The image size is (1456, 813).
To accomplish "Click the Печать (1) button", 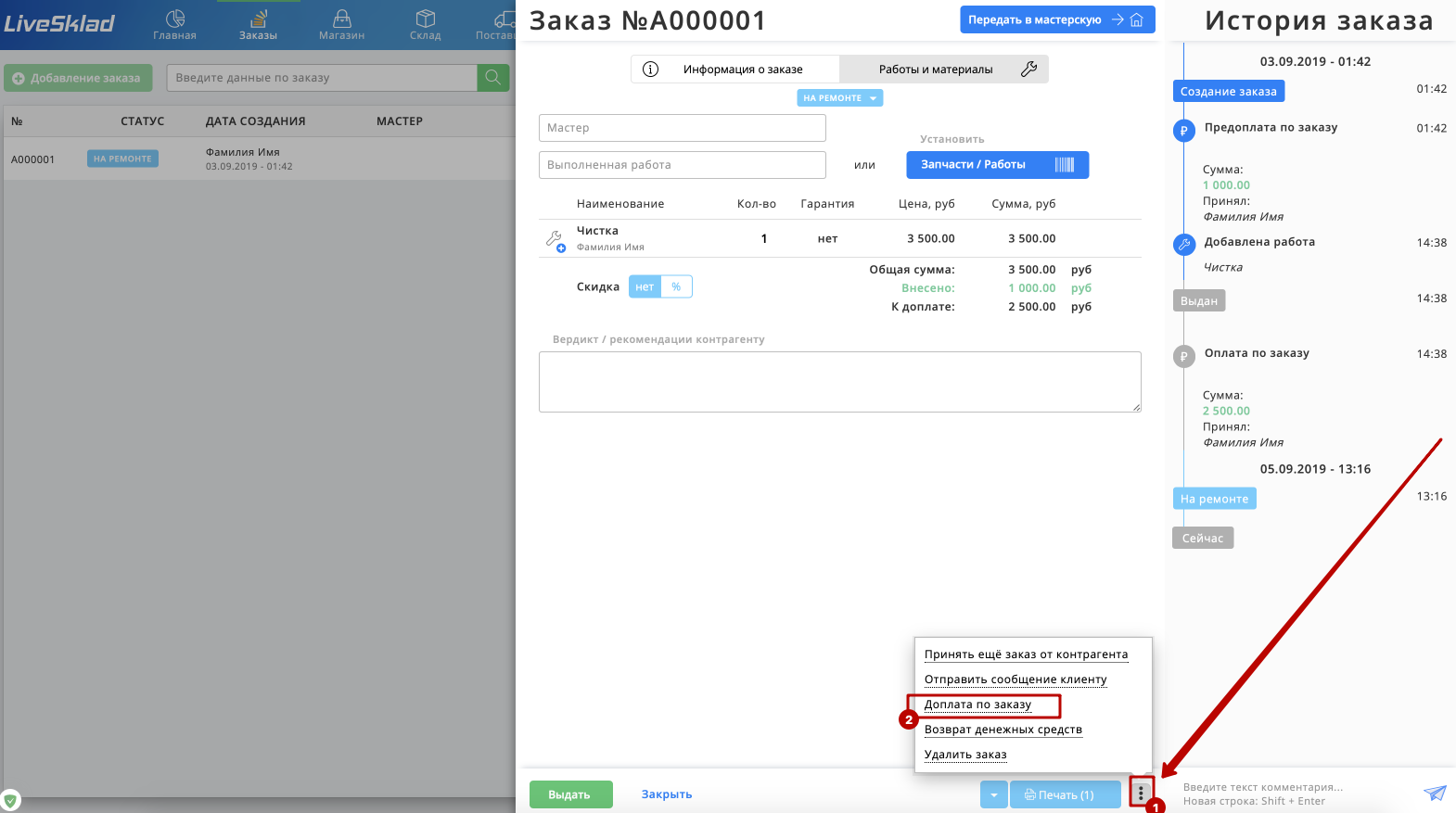I will pos(1065,794).
